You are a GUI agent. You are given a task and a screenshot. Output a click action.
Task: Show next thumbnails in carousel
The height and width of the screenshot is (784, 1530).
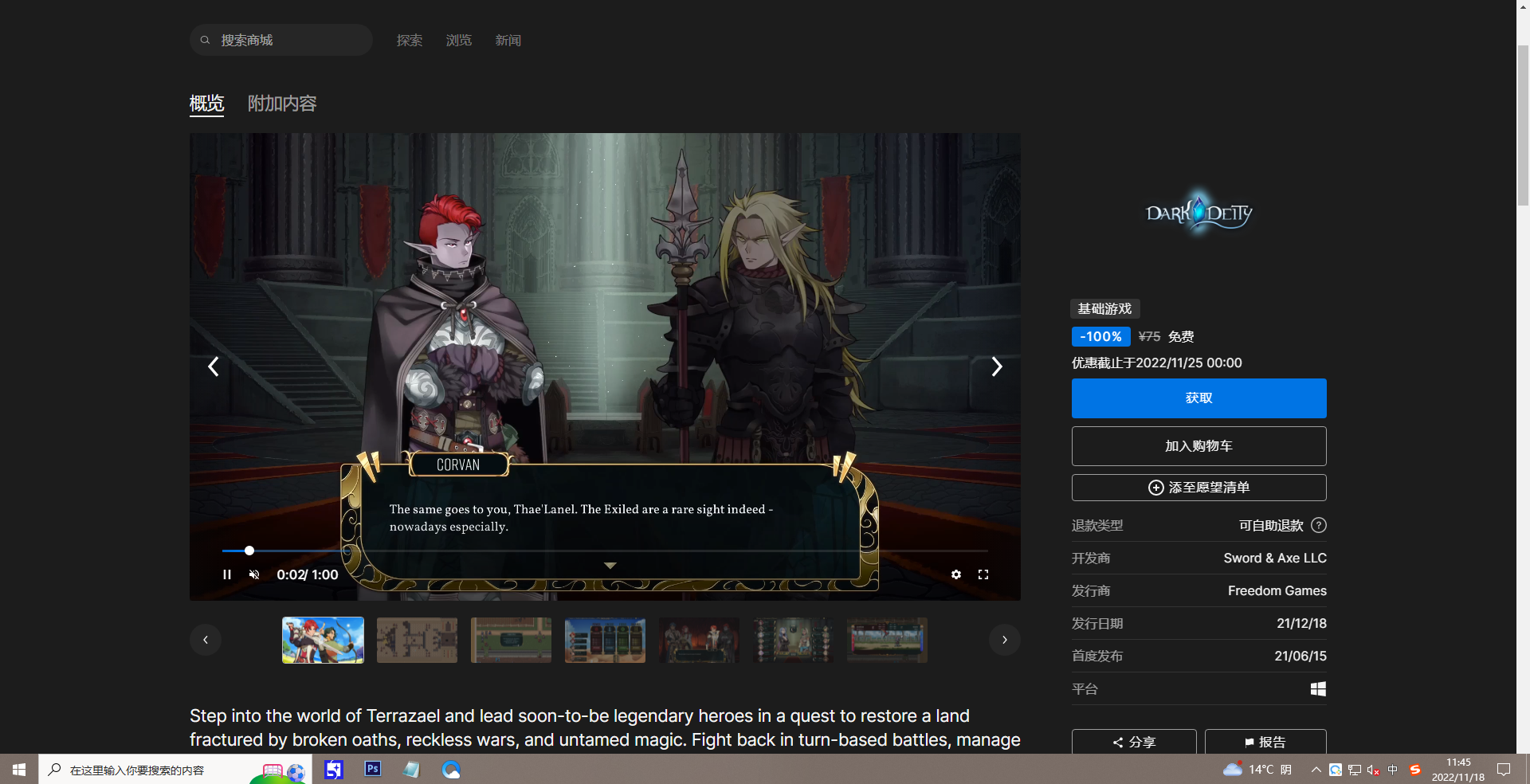click(1005, 640)
